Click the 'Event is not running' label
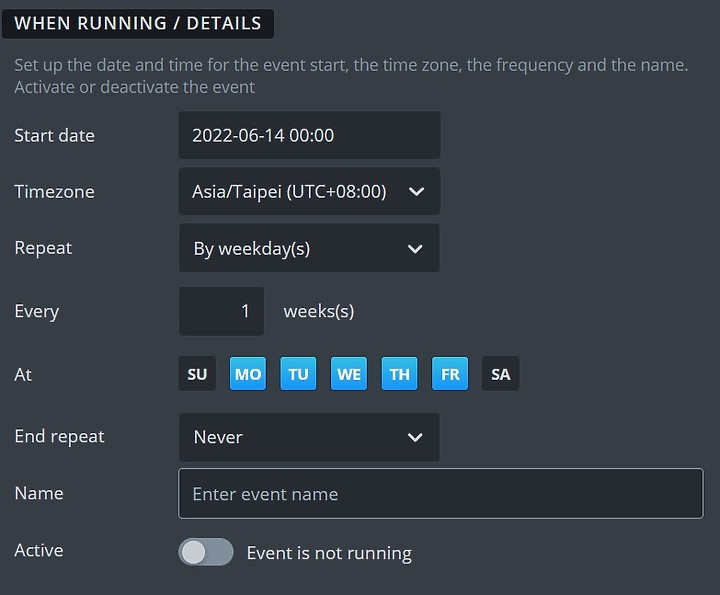Viewport: 720px width, 595px height. 329,553
